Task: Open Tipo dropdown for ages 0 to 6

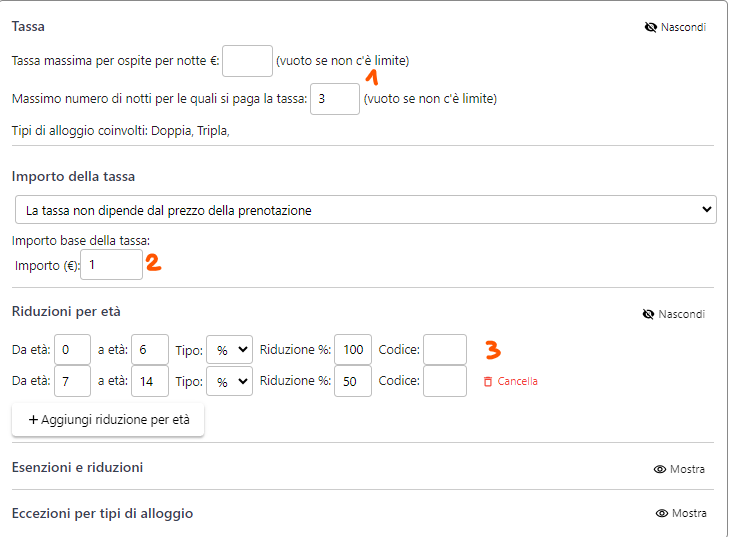Action: 229,350
